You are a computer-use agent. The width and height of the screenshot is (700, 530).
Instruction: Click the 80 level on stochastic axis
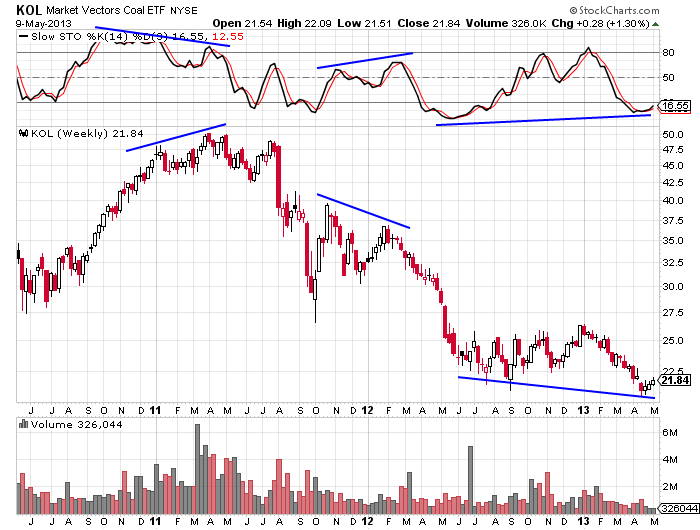pos(668,53)
